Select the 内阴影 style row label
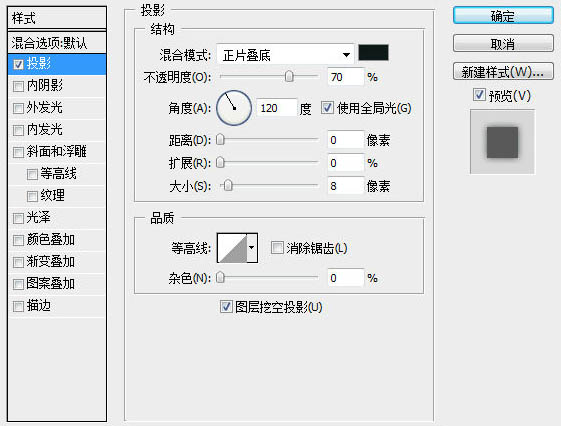Viewport: 561px width, 426px height. 45,85
